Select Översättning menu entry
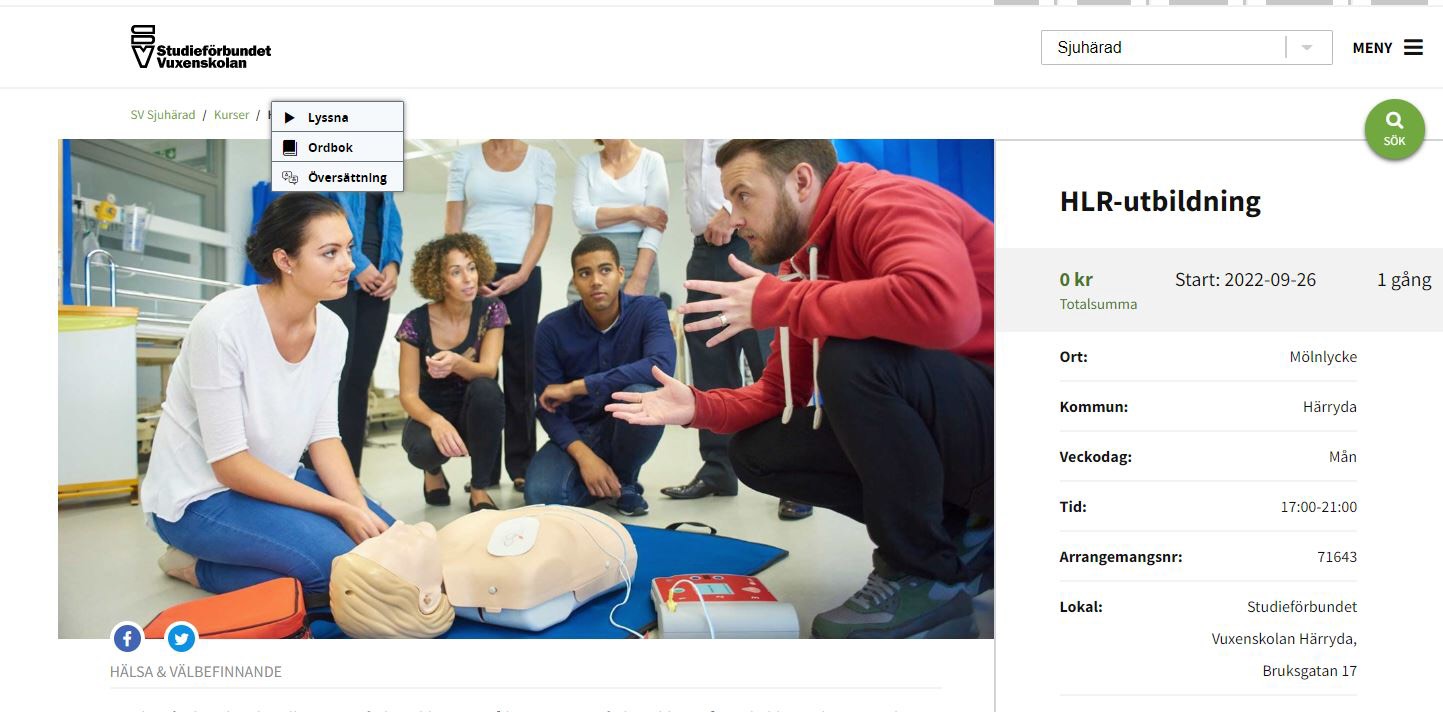This screenshot has width=1443, height=712. [x=338, y=177]
